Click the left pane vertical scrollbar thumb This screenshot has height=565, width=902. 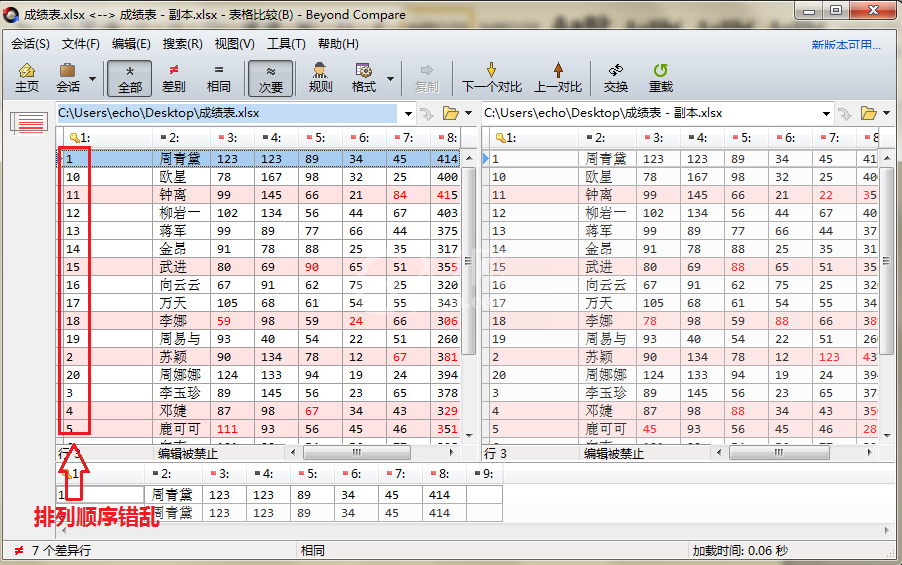(x=469, y=261)
